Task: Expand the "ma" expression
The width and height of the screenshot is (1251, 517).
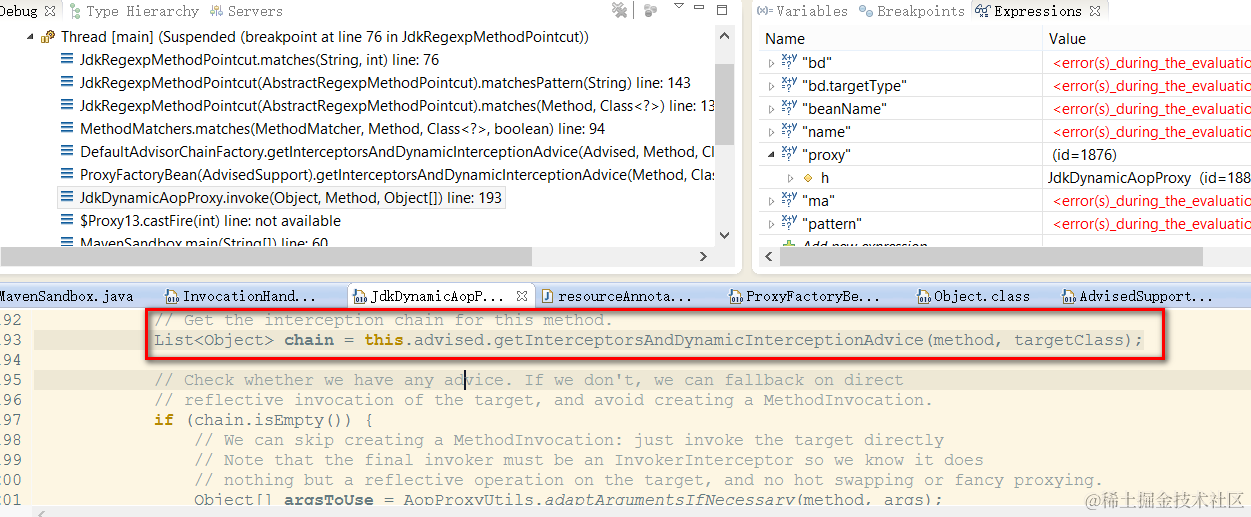Action: [x=770, y=200]
